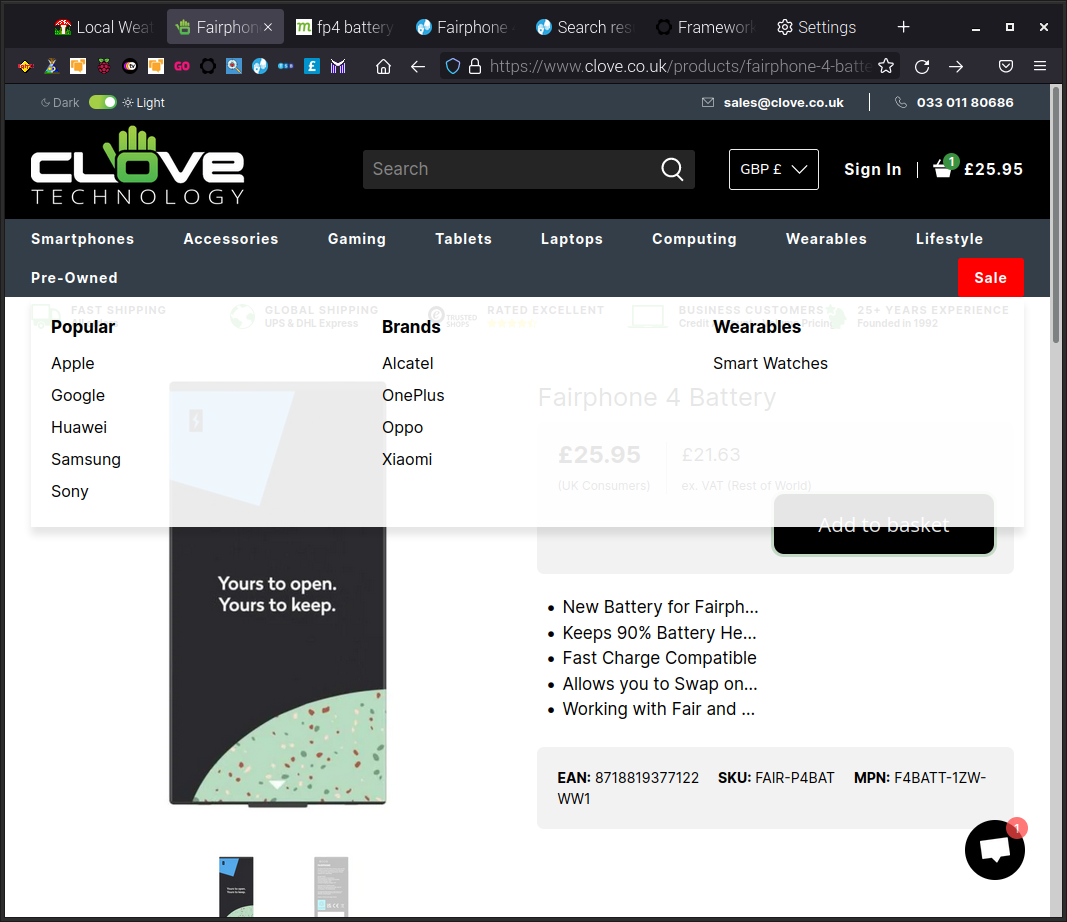Image resolution: width=1067 pixels, height=922 pixels.
Task: Open the basket icon with badge
Action: tap(945, 166)
